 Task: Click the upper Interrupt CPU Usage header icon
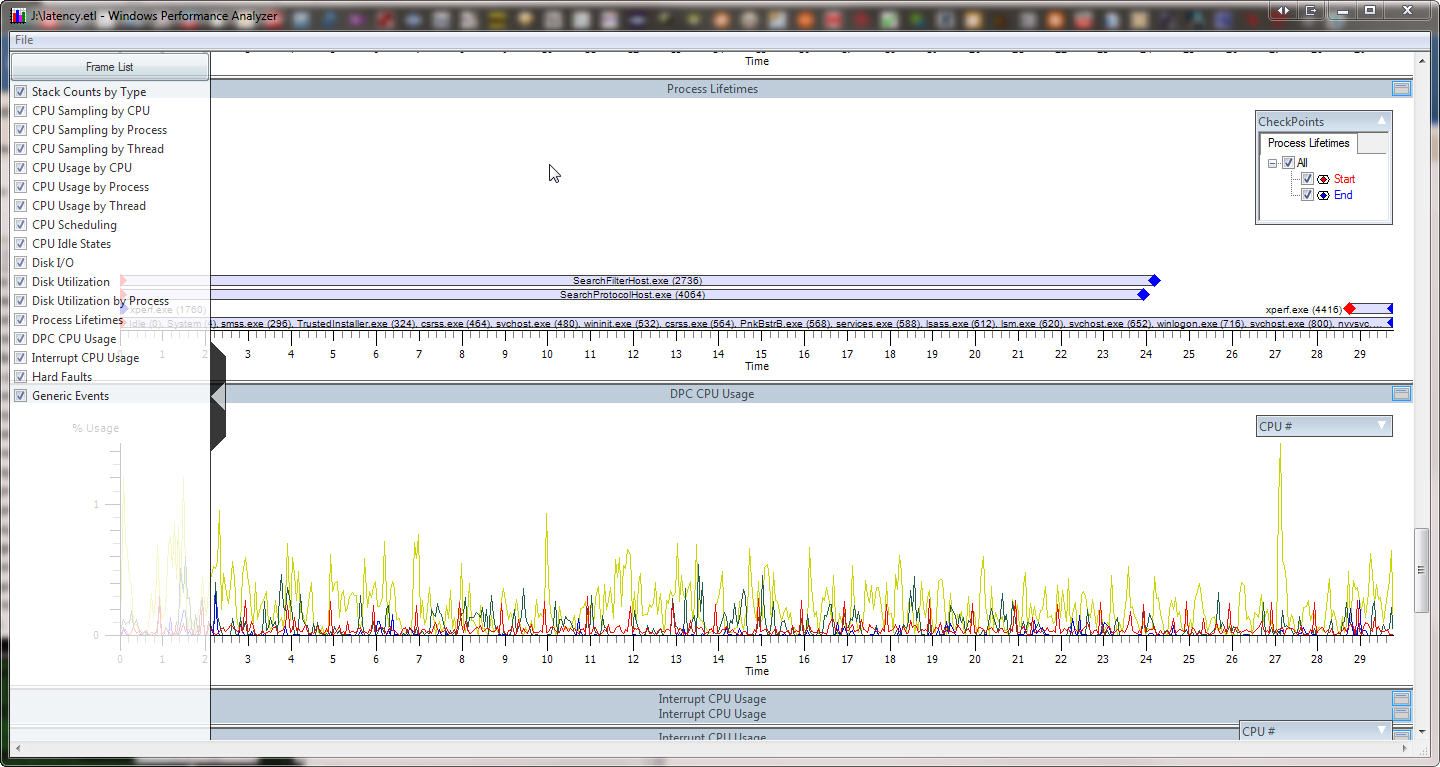click(x=1401, y=699)
